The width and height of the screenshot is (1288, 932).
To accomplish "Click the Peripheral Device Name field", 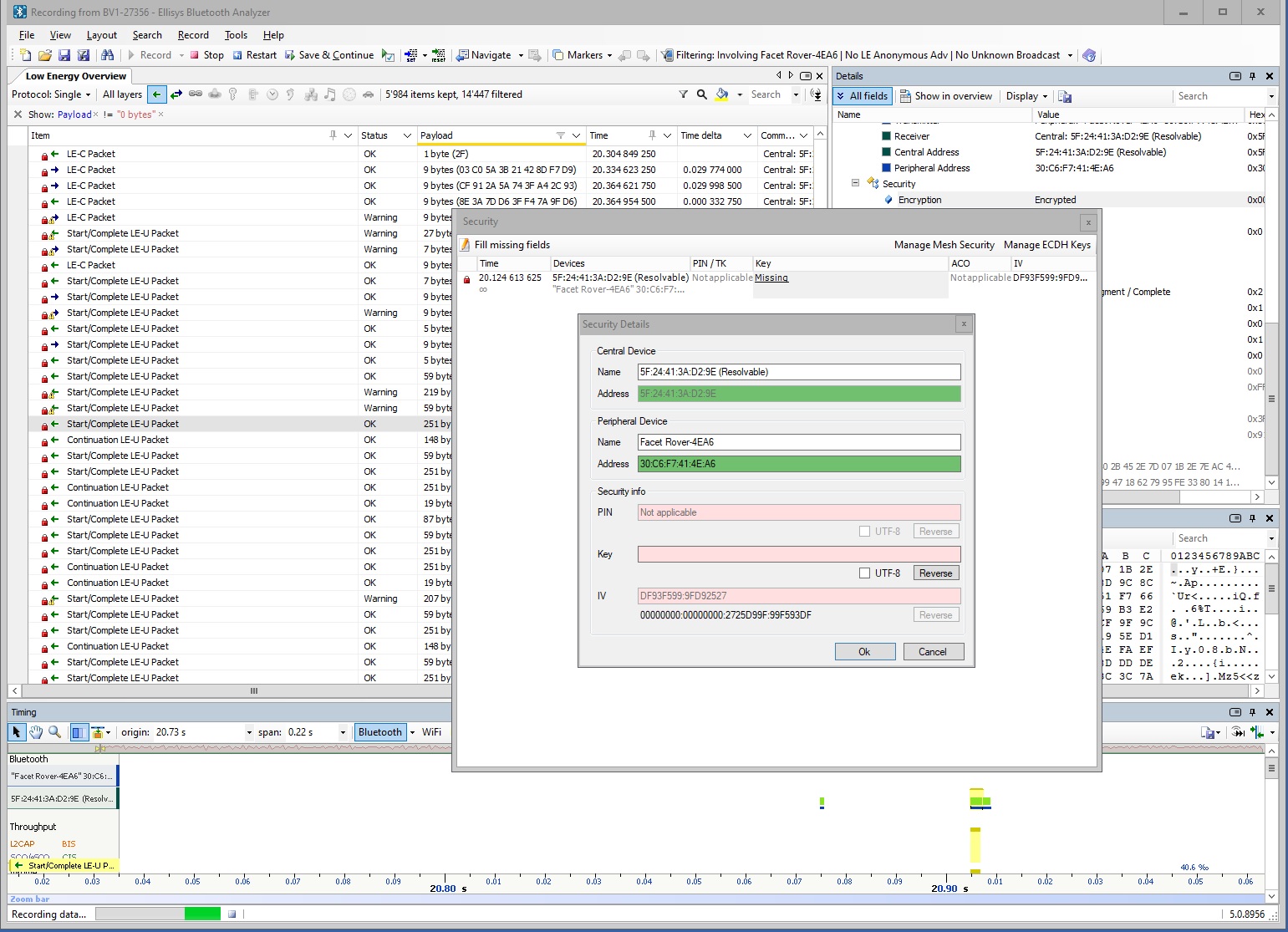I will click(x=799, y=442).
